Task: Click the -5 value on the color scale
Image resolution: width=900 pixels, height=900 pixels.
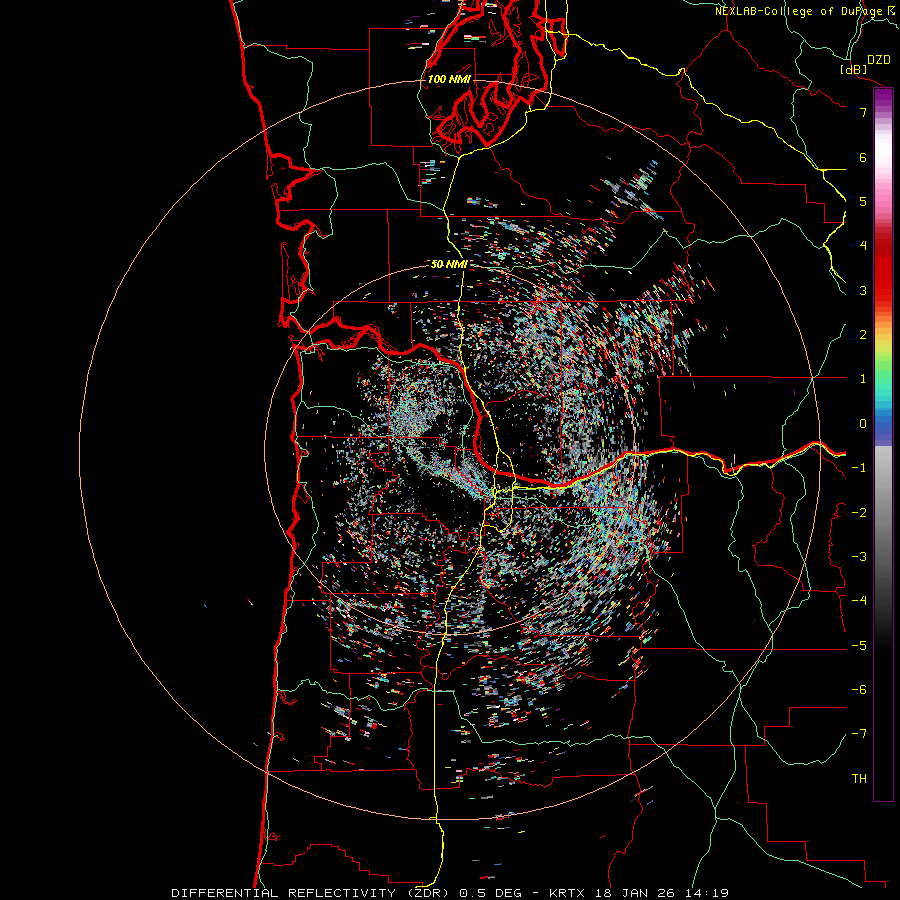Action: [x=859, y=646]
